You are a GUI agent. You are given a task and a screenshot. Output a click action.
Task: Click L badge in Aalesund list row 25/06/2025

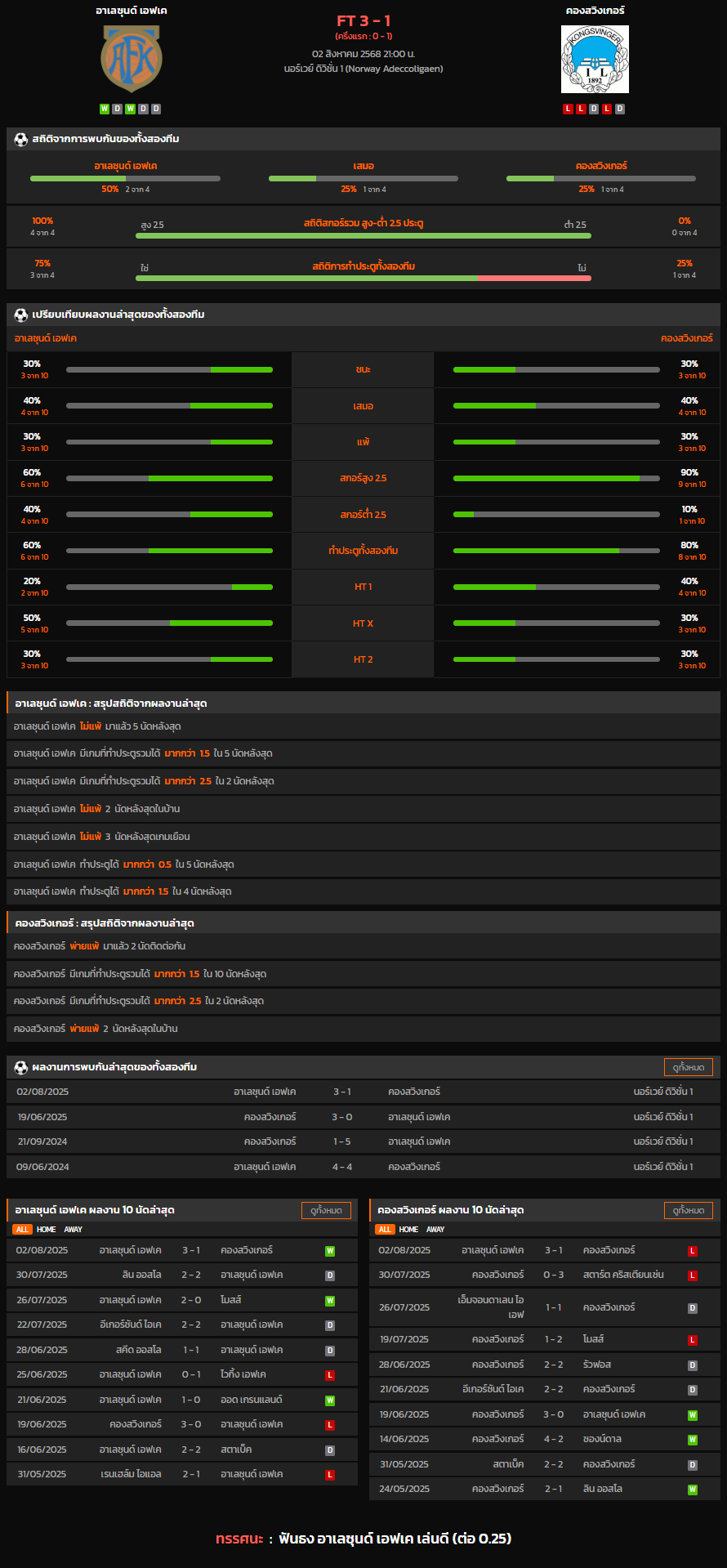click(x=330, y=1375)
